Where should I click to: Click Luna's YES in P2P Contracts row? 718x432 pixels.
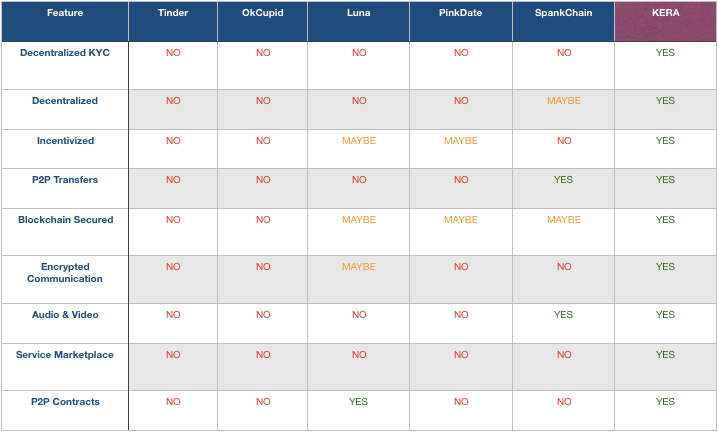pos(358,402)
